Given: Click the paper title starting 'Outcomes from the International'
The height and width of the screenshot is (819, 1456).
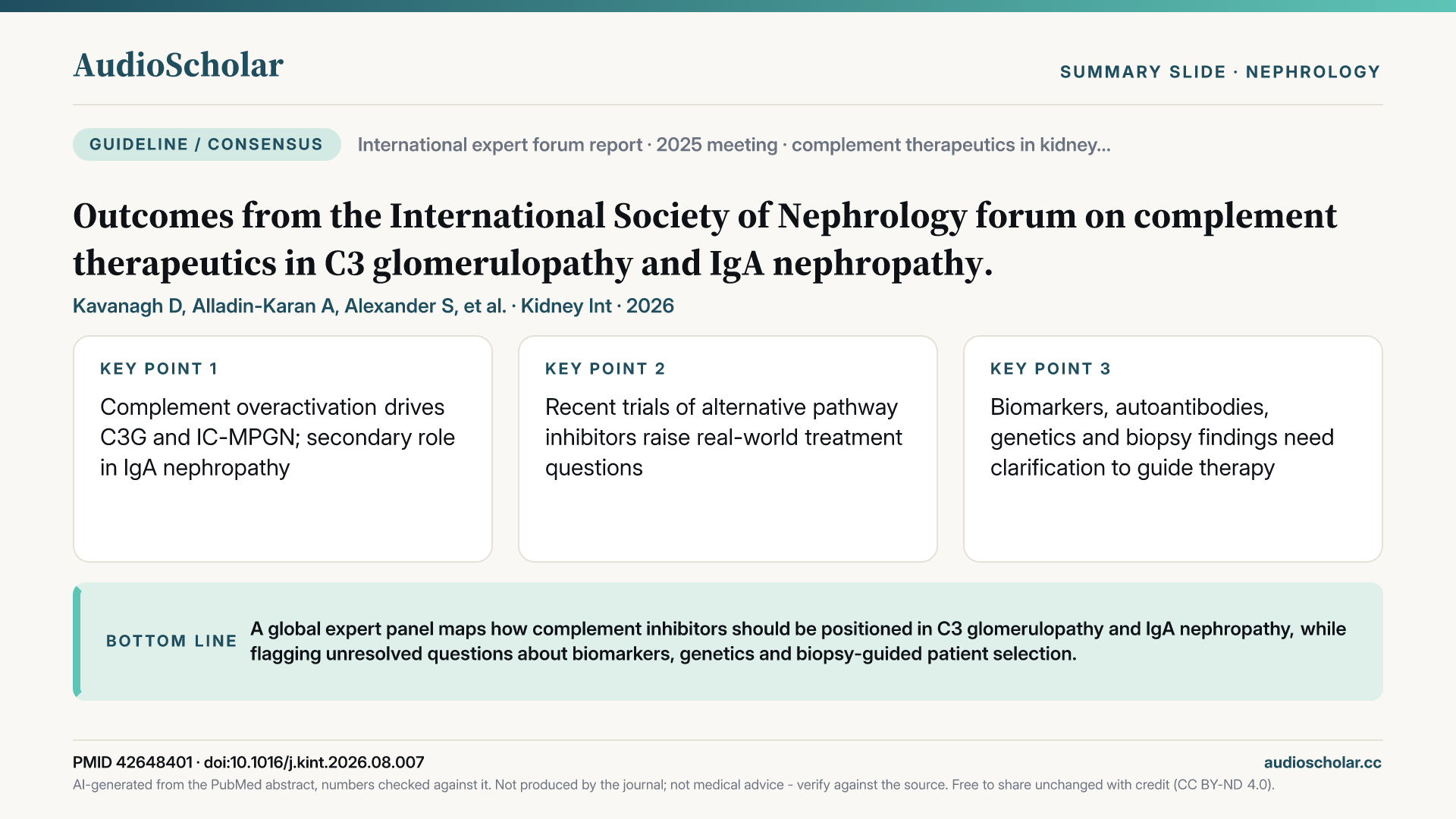Looking at the screenshot, I should [x=704, y=240].
